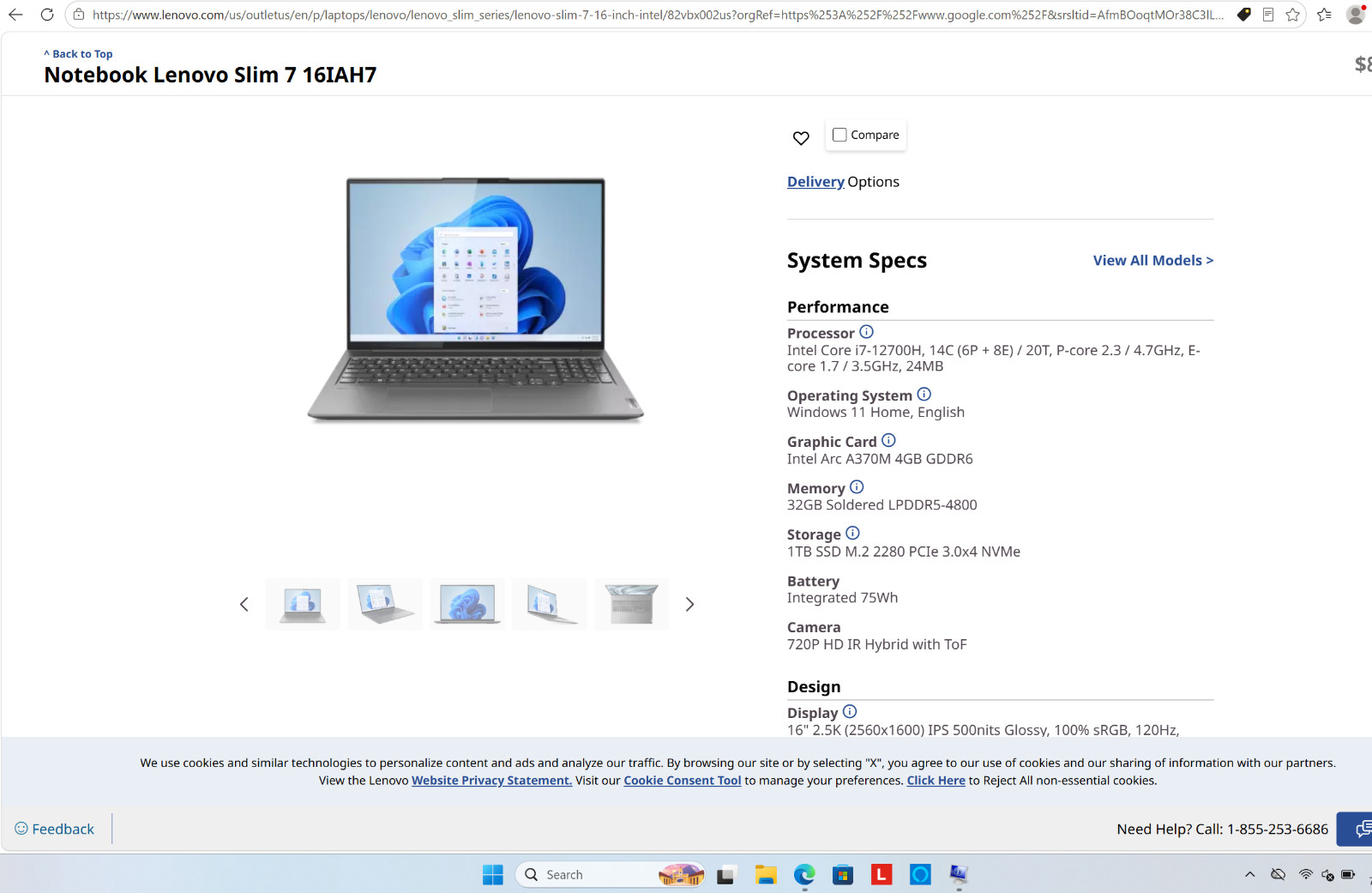Show Graphic Card info icon
Viewport: 1372px width, 893px height.
888,440
